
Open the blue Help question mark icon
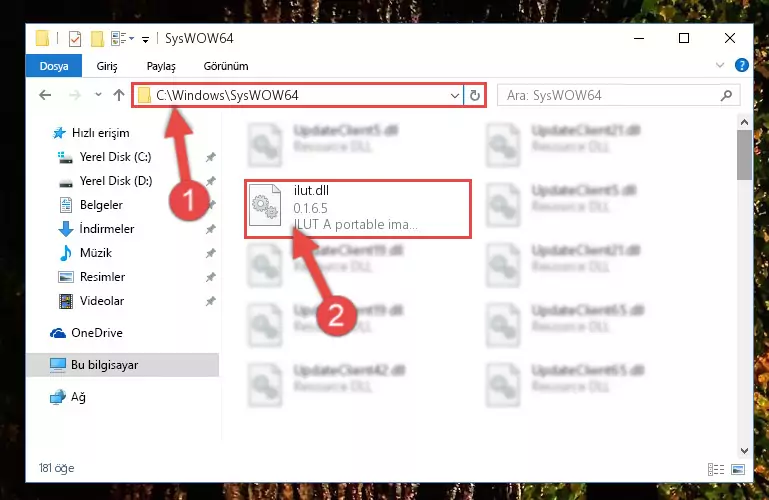coord(742,65)
